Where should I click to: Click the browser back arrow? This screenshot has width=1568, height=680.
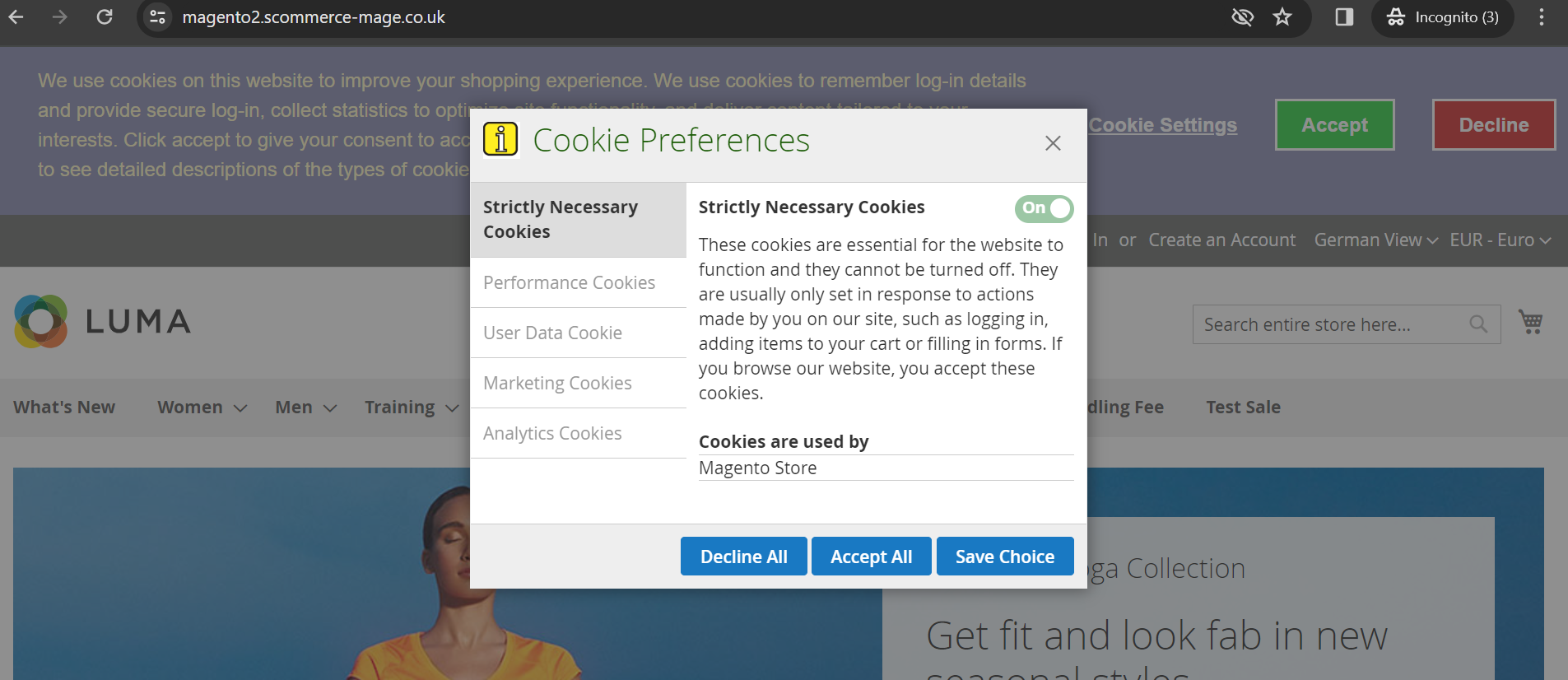pos(16,17)
